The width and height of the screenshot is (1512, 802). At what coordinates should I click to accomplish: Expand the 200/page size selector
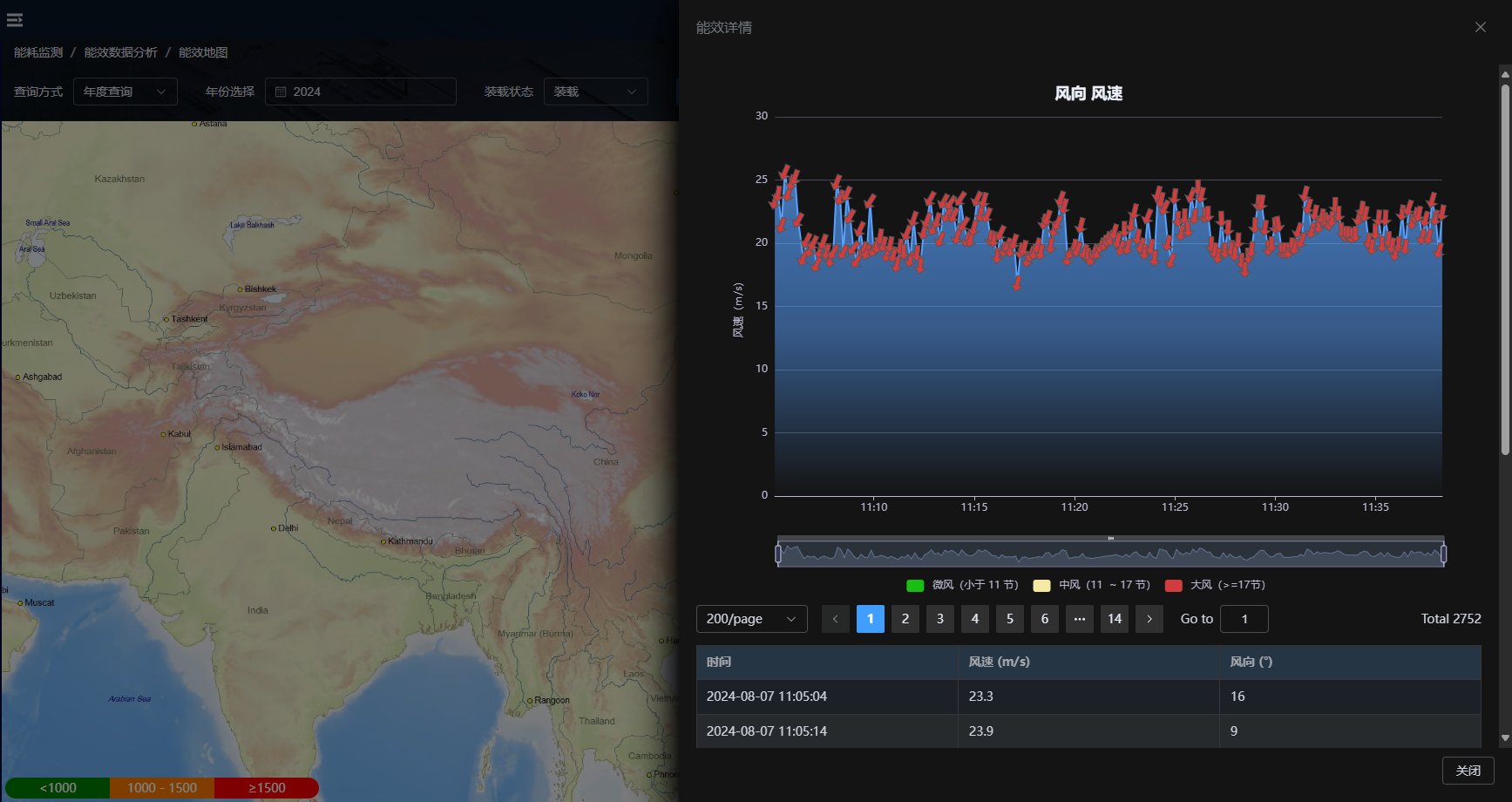tap(751, 619)
